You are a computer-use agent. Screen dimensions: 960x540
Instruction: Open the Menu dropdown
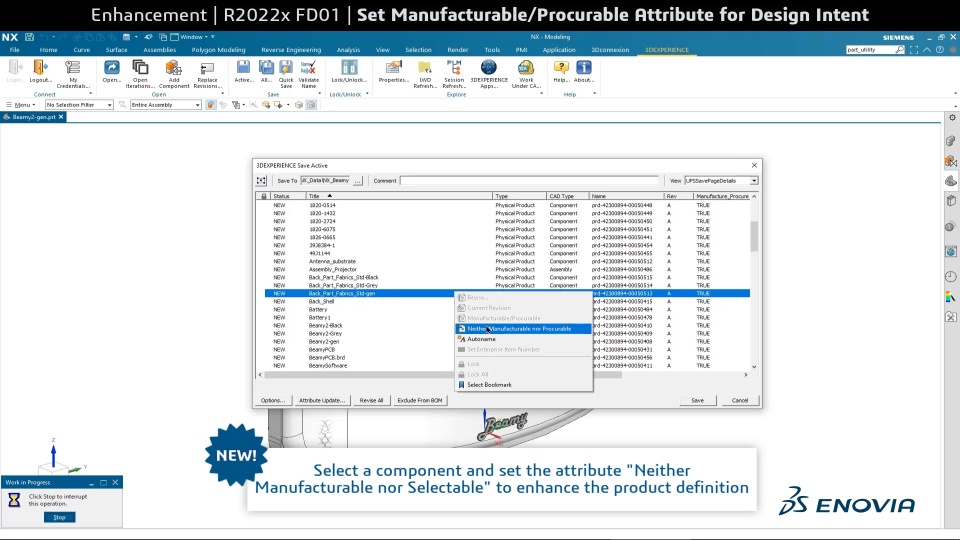(21, 105)
